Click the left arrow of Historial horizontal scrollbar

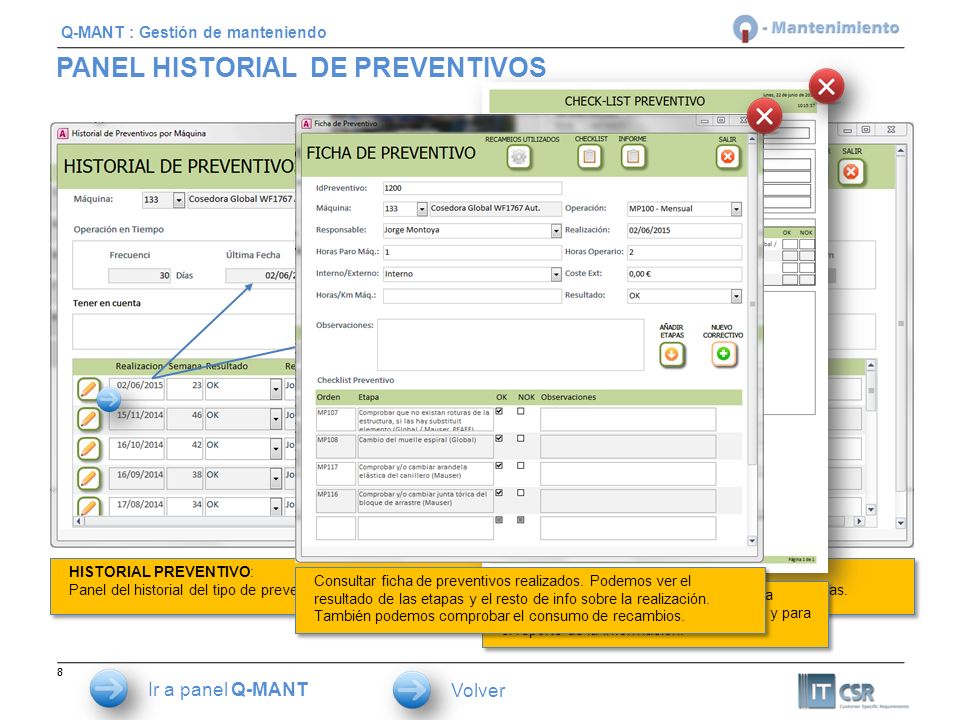tap(78, 521)
